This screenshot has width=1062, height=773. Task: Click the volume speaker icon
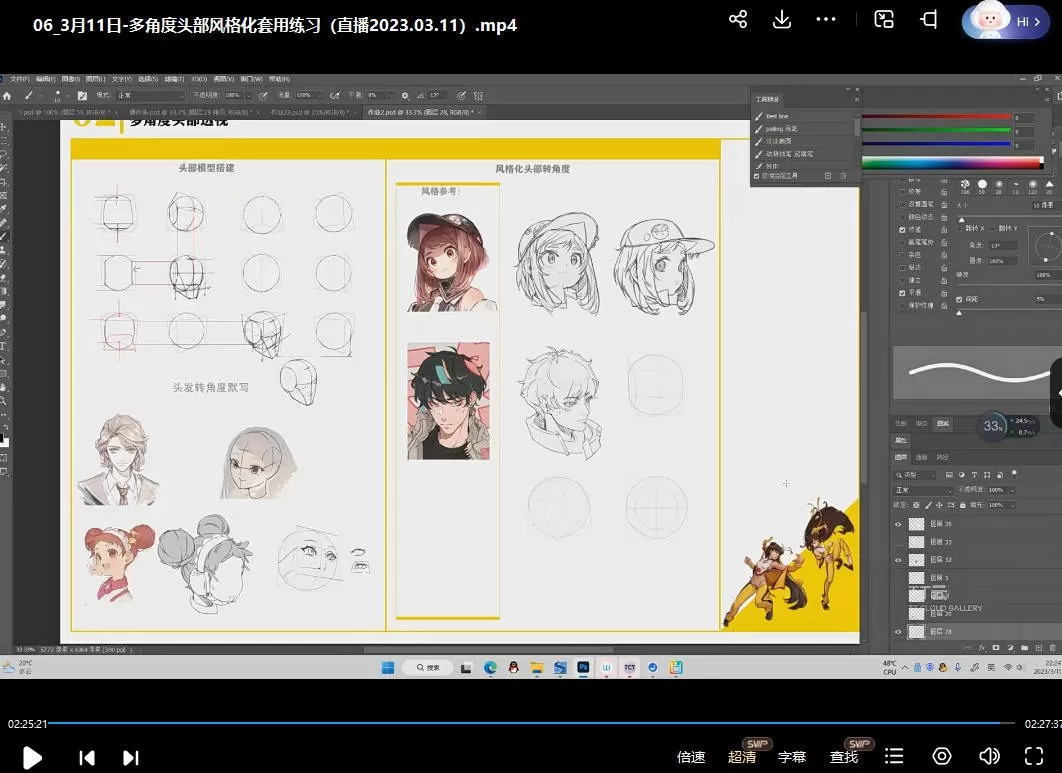tap(989, 756)
